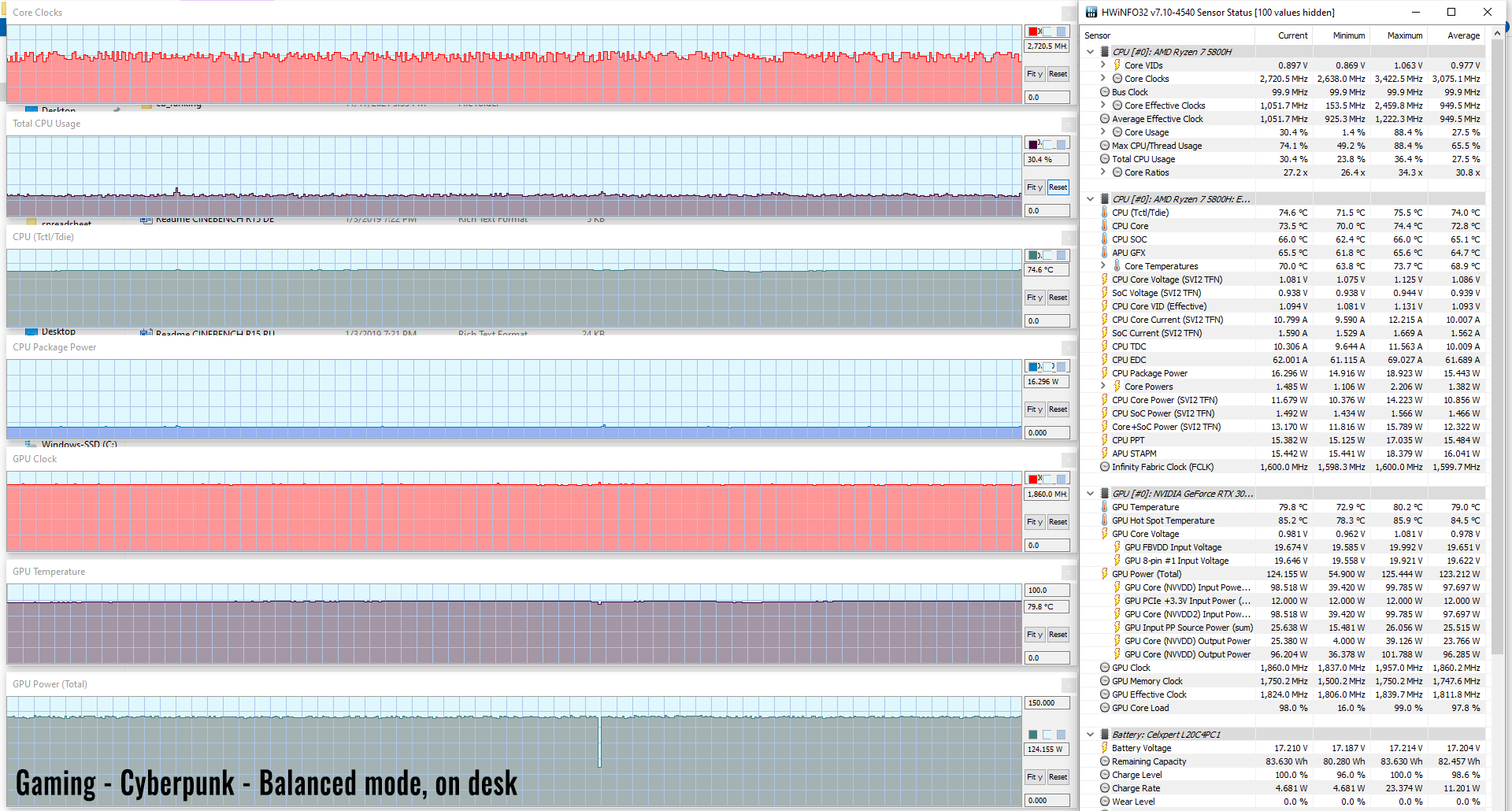1512x811 pixels.
Task: Click the red graph color swatch for Core Clocks
Action: point(1032,31)
